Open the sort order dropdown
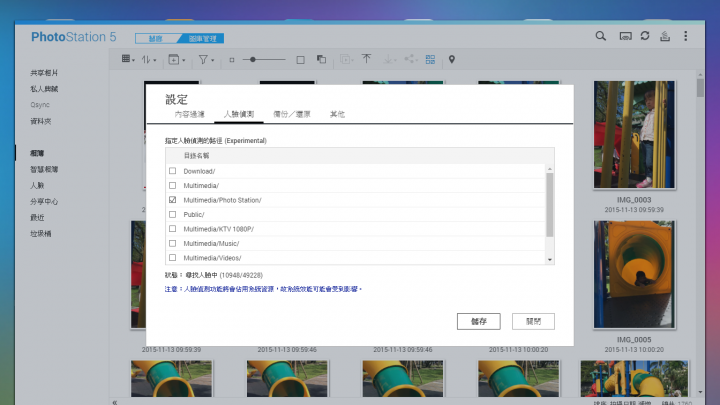 point(149,59)
